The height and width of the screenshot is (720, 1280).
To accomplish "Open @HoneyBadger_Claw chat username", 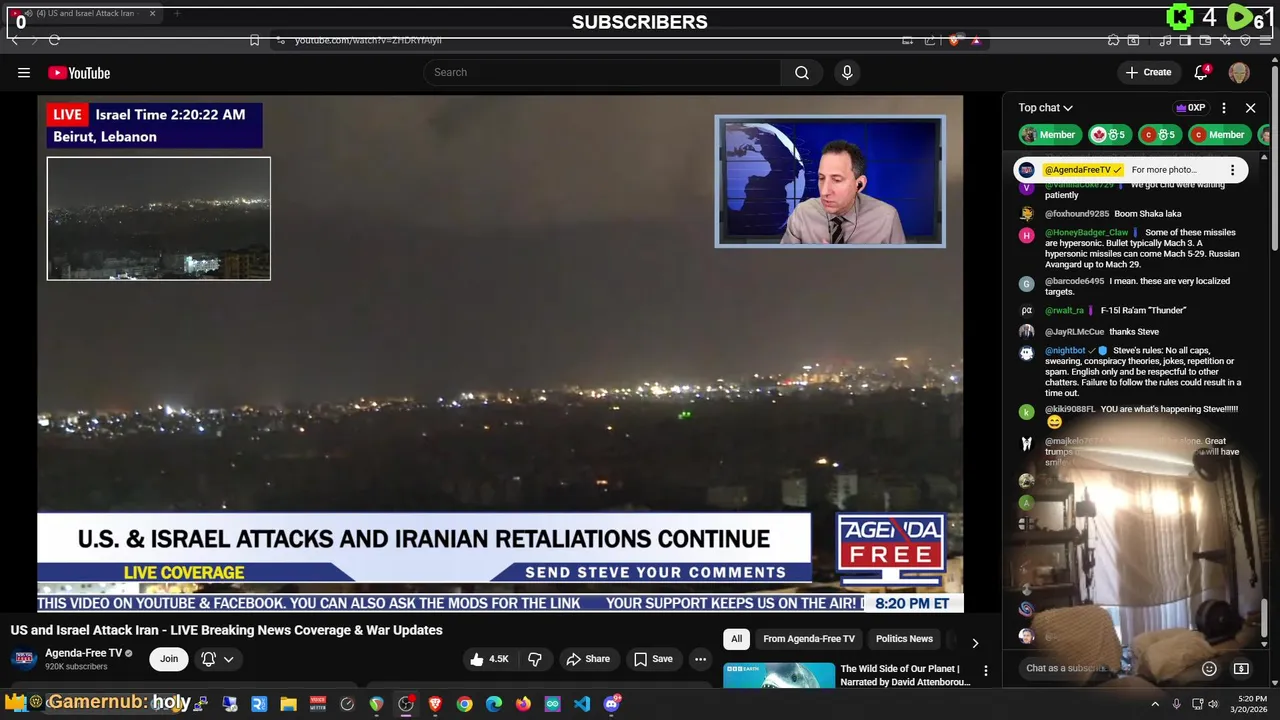I will click(x=1086, y=233).
